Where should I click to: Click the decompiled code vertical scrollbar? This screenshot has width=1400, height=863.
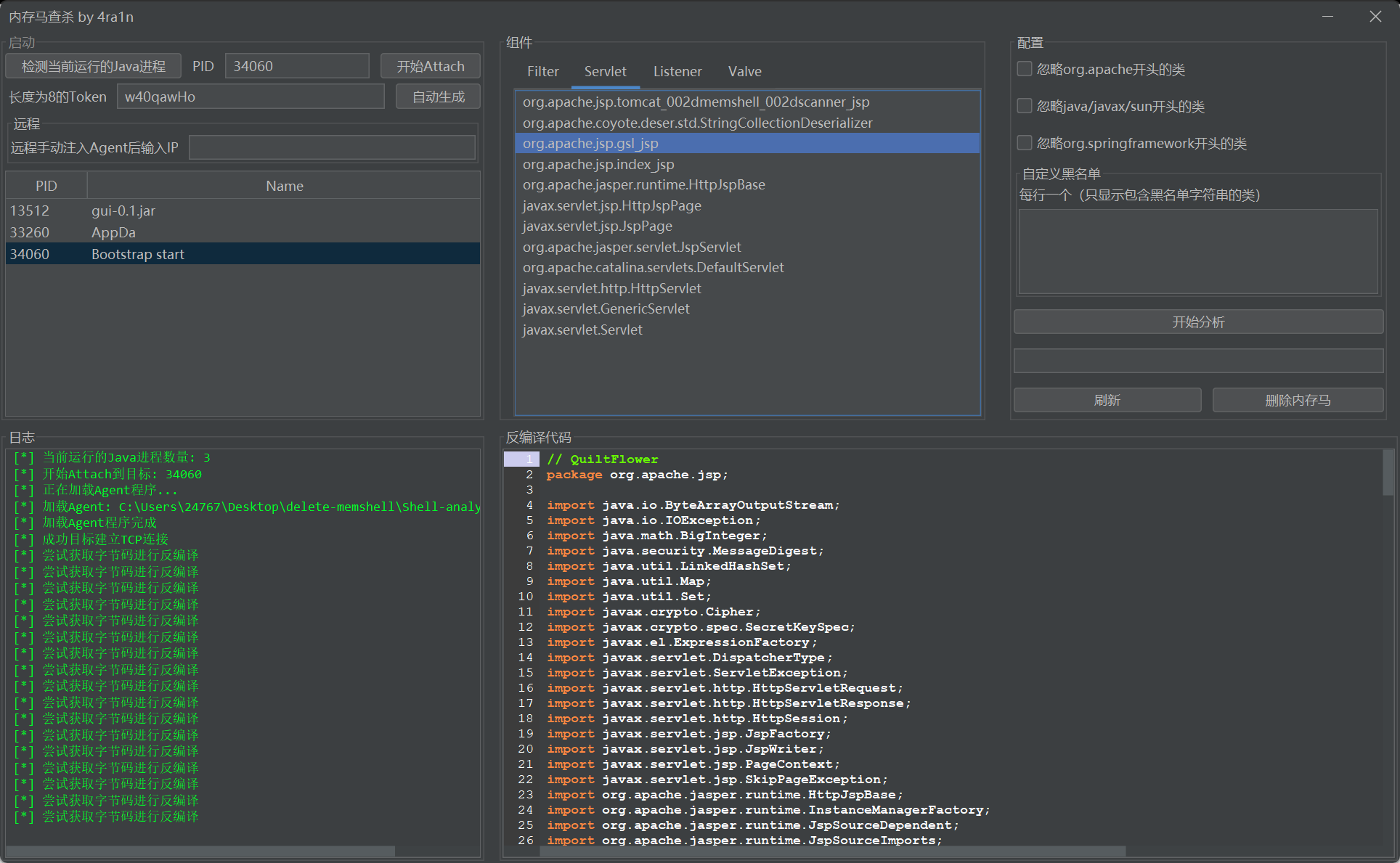[1388, 473]
